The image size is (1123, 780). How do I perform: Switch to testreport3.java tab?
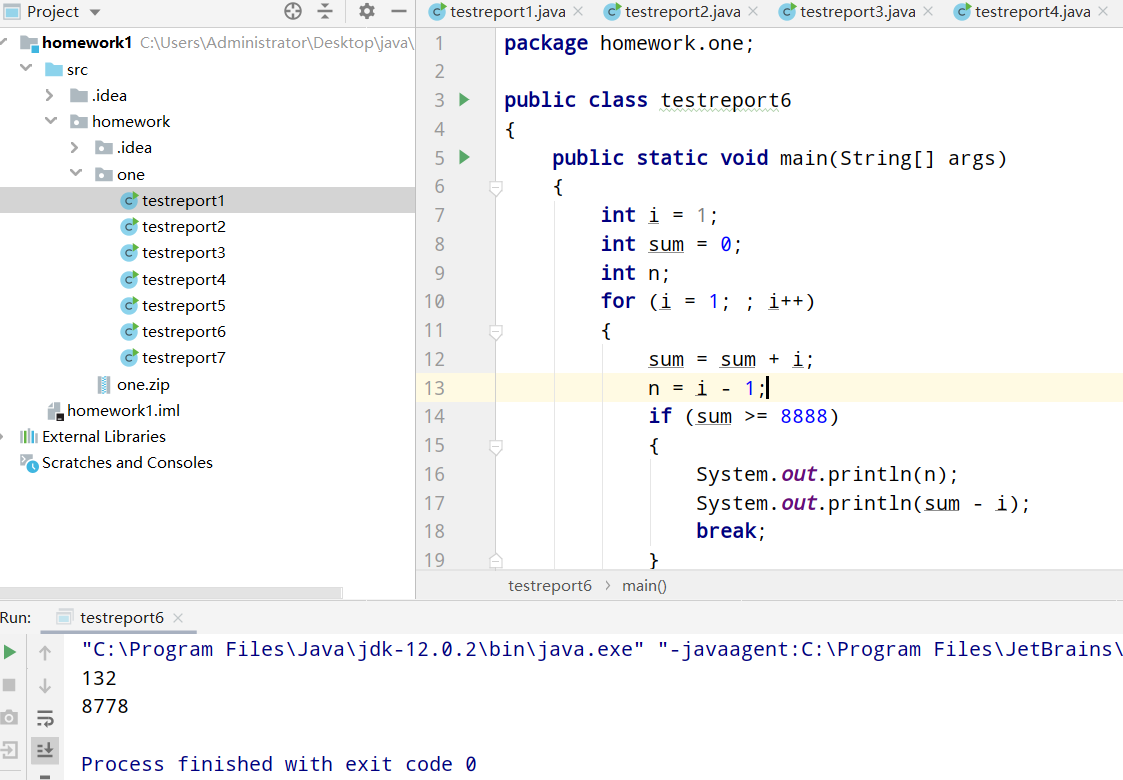[857, 12]
